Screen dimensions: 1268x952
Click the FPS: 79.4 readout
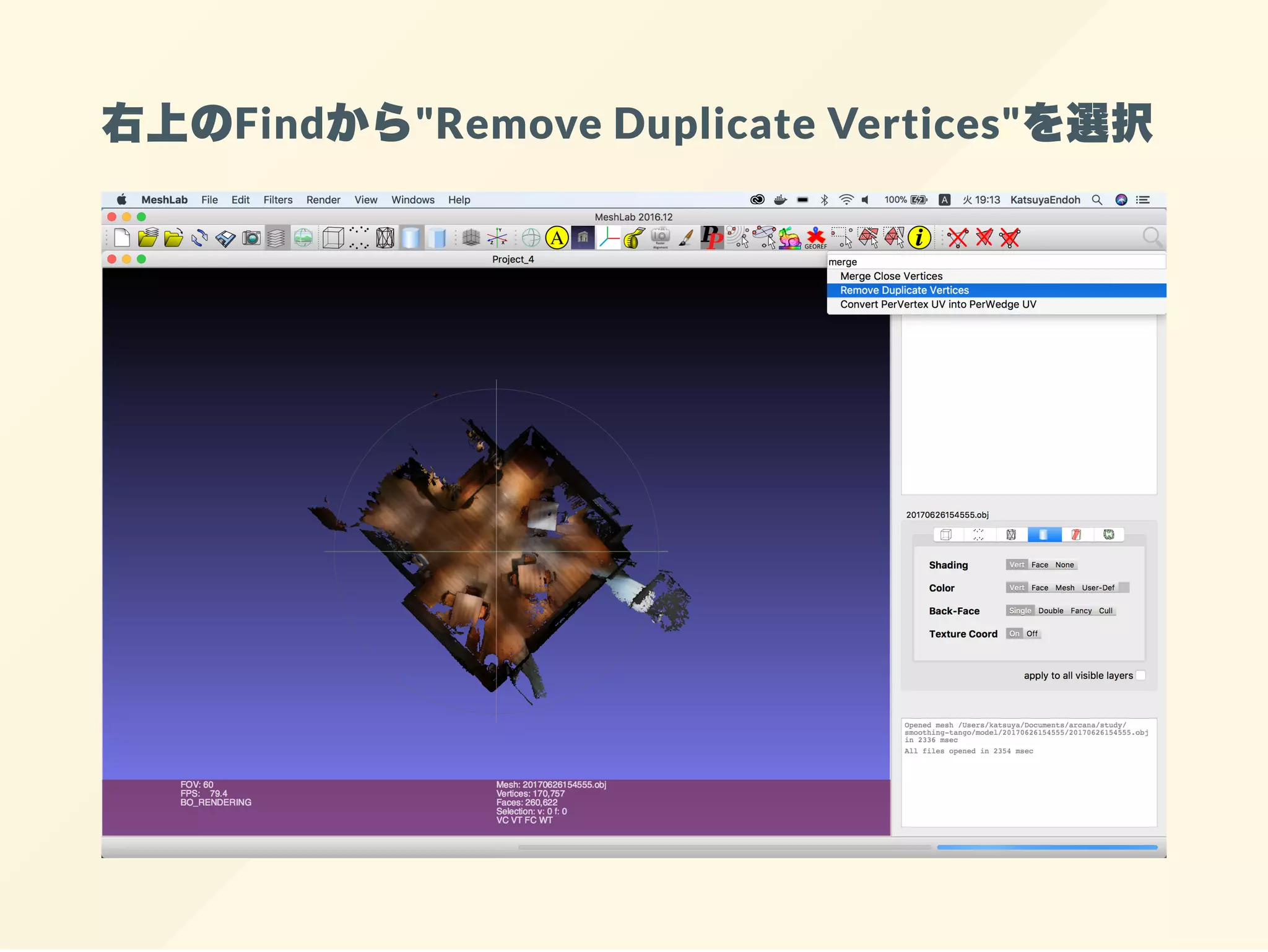[204, 795]
